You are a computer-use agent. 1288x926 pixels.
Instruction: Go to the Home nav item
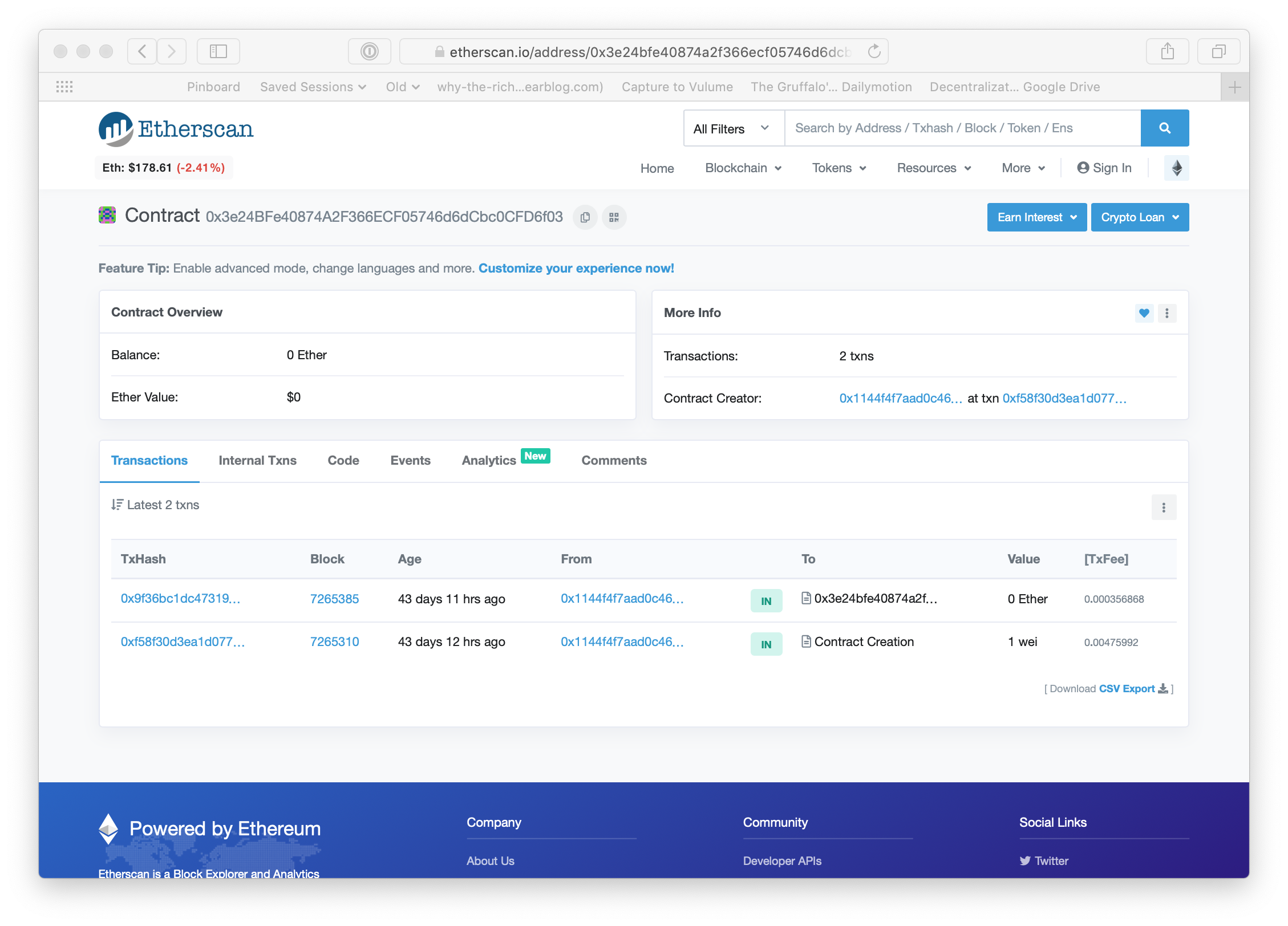pos(657,168)
